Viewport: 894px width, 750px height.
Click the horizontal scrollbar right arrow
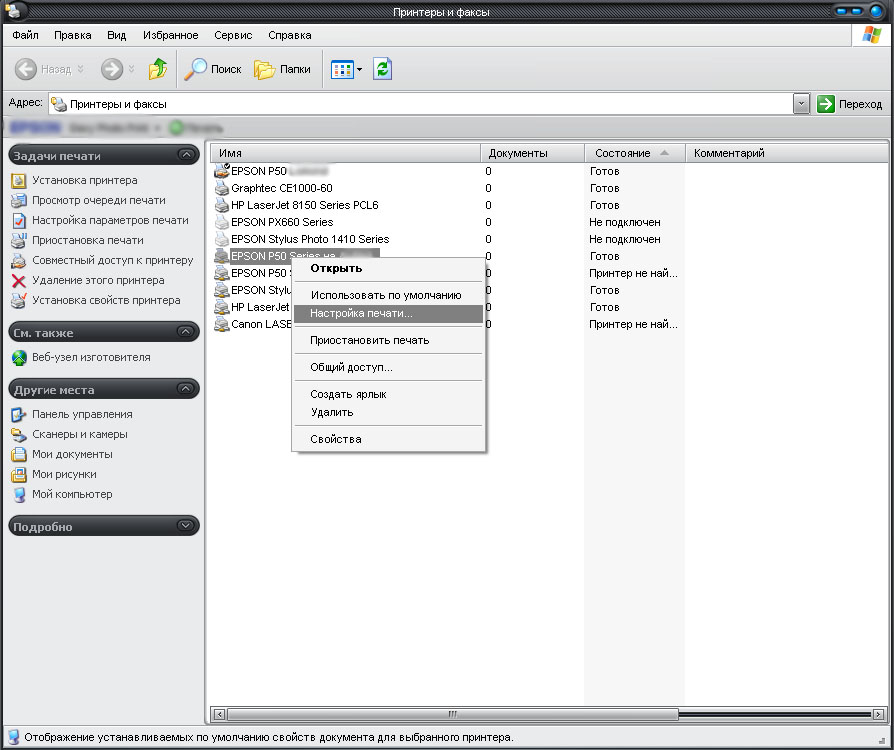(x=879, y=714)
